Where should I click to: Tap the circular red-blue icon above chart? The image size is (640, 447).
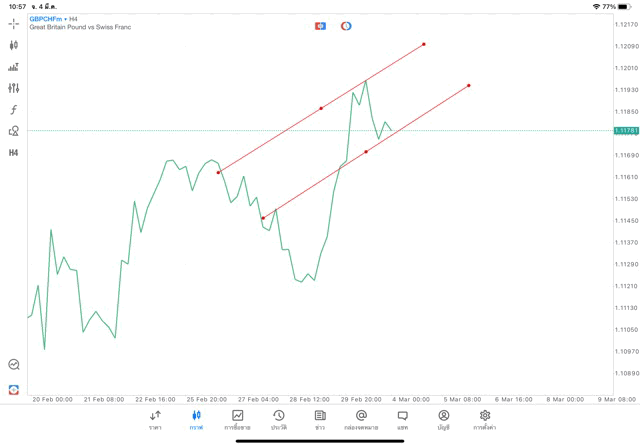346,26
